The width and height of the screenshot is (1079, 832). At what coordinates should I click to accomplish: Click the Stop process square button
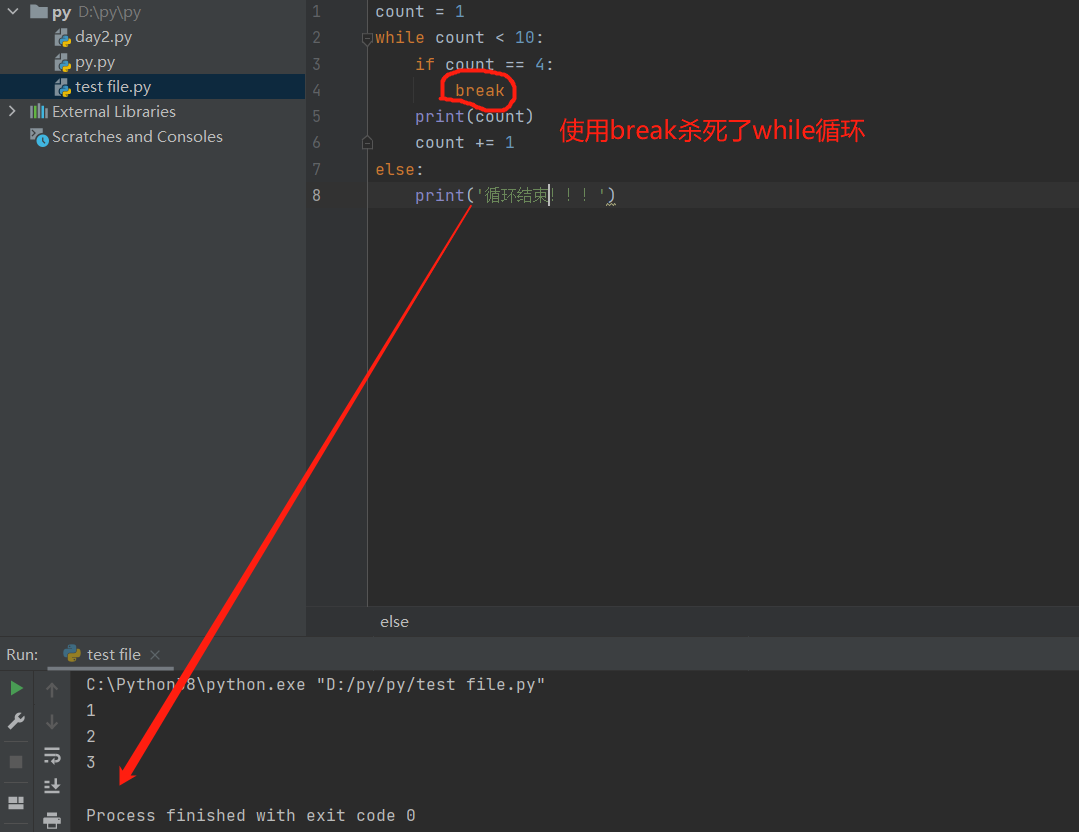click(x=16, y=762)
